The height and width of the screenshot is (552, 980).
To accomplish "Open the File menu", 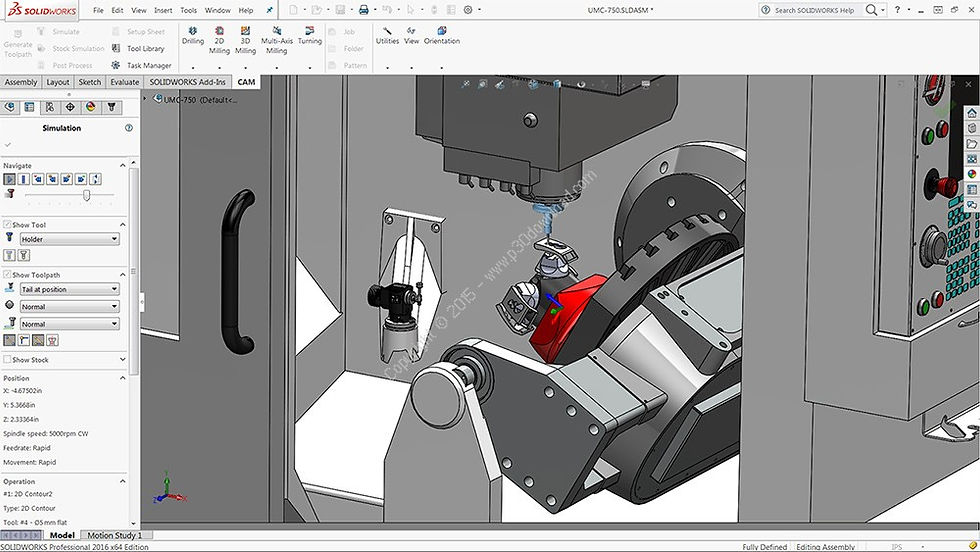I will 99,10.
